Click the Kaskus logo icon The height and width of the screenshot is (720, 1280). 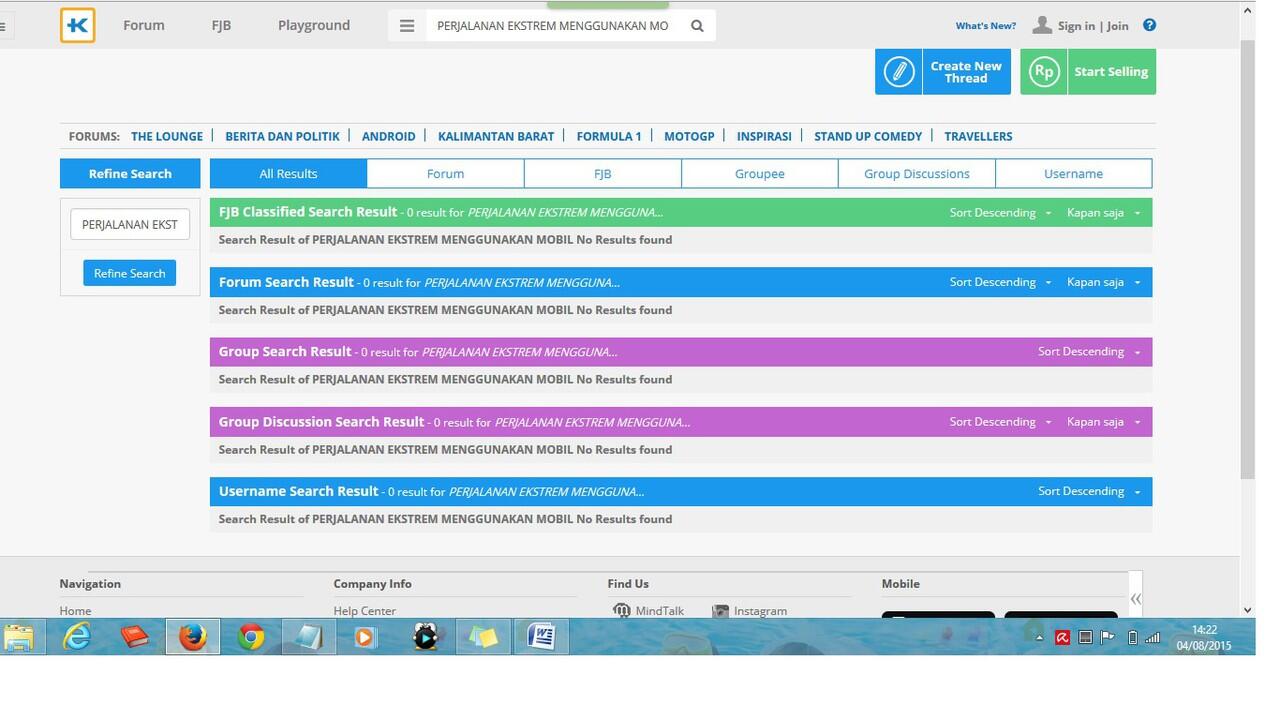pyautogui.click(x=77, y=25)
